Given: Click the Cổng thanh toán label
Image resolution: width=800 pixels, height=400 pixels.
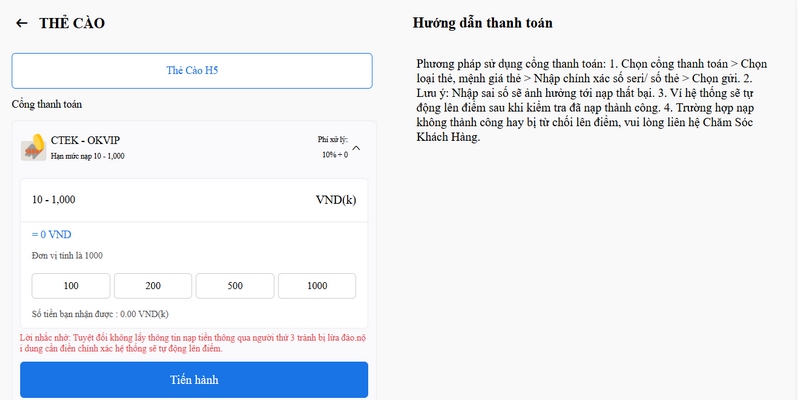Looking at the screenshot, I should click(x=47, y=105).
